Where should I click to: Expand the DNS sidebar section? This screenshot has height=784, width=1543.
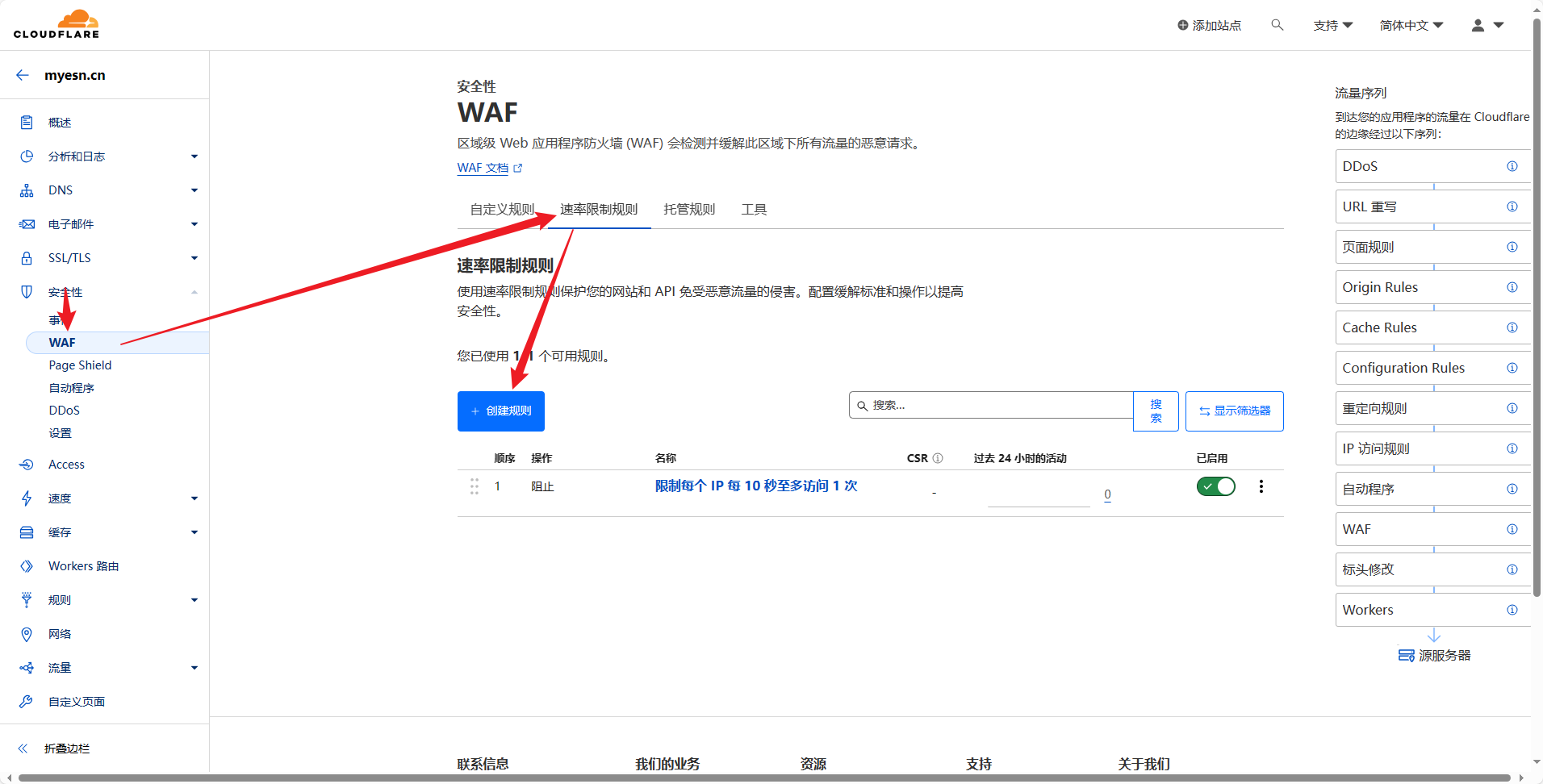[x=194, y=190]
